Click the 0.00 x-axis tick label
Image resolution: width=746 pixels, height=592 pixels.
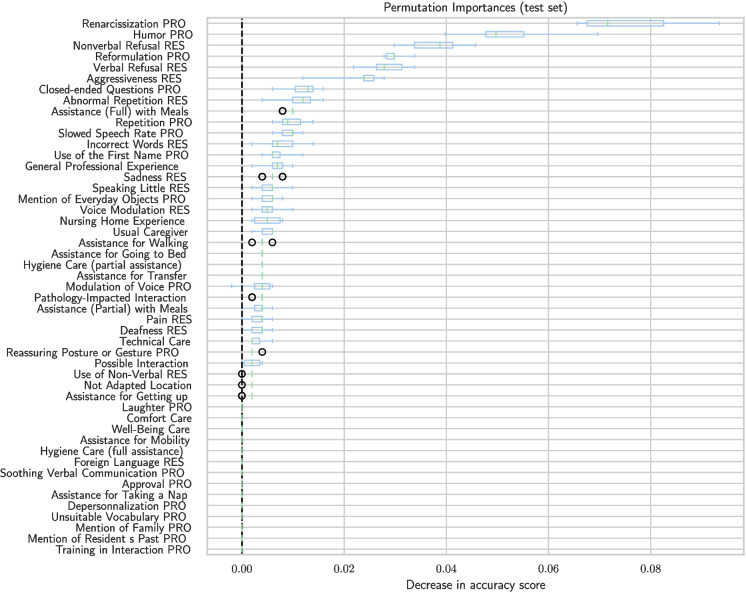coord(242,569)
